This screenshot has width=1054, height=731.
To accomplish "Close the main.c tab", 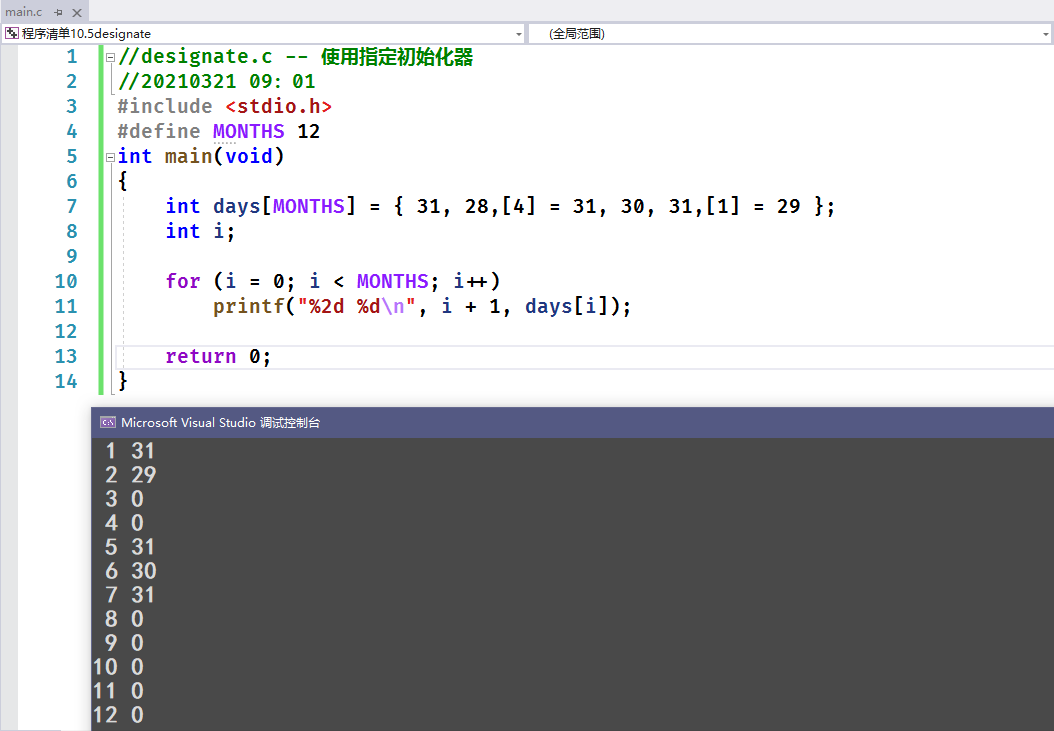I will (77, 12).
